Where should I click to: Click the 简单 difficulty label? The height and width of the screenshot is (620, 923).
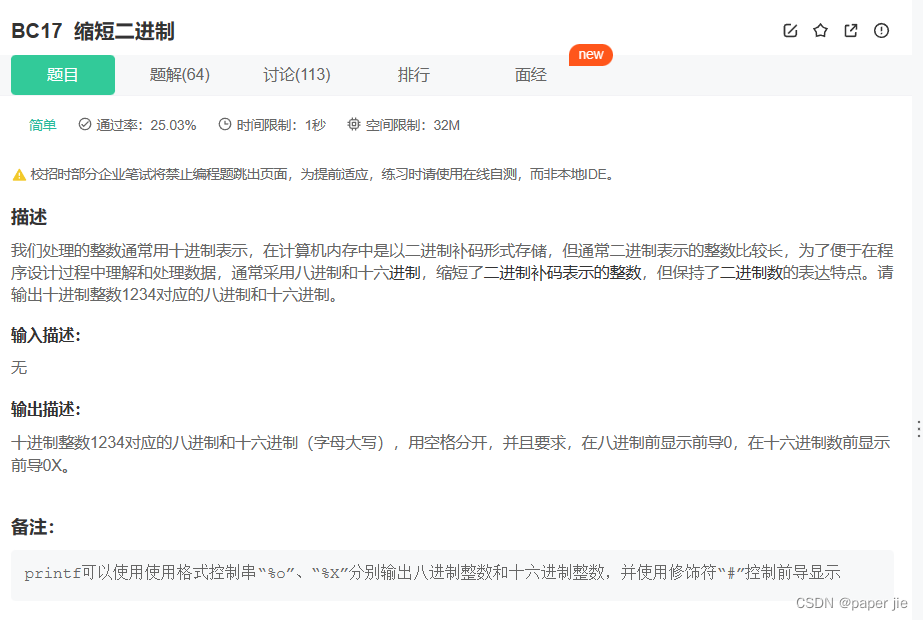(x=42, y=125)
